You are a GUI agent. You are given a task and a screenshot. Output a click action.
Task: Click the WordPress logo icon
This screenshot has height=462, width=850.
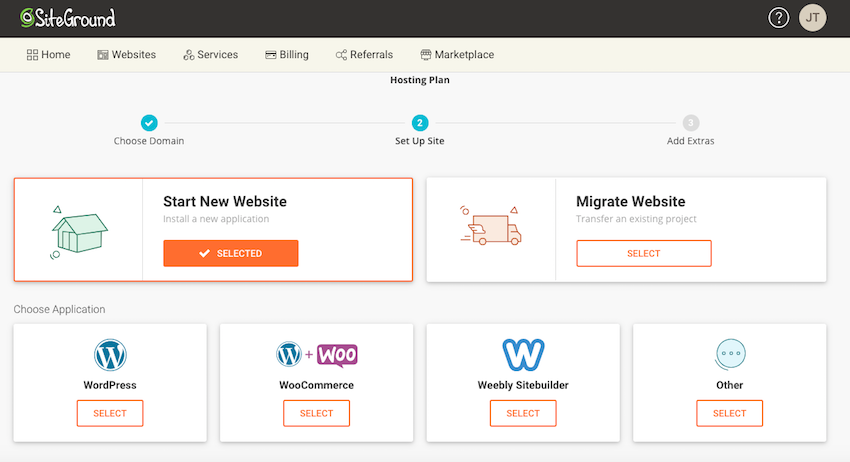click(110, 355)
